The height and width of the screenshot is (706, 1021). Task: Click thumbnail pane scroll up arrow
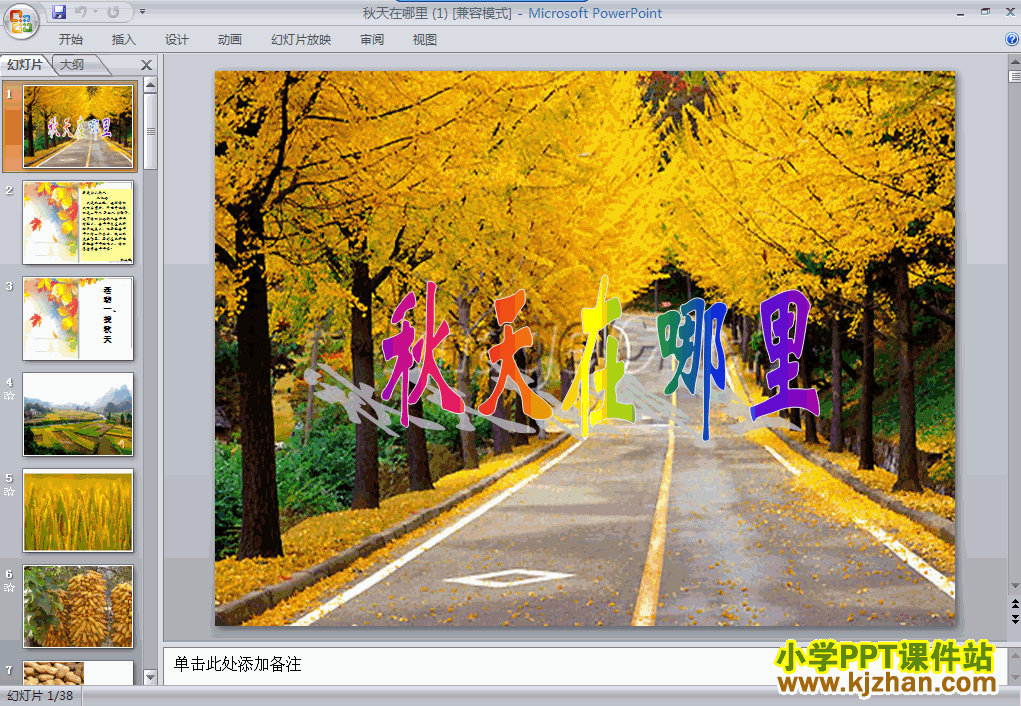point(150,85)
